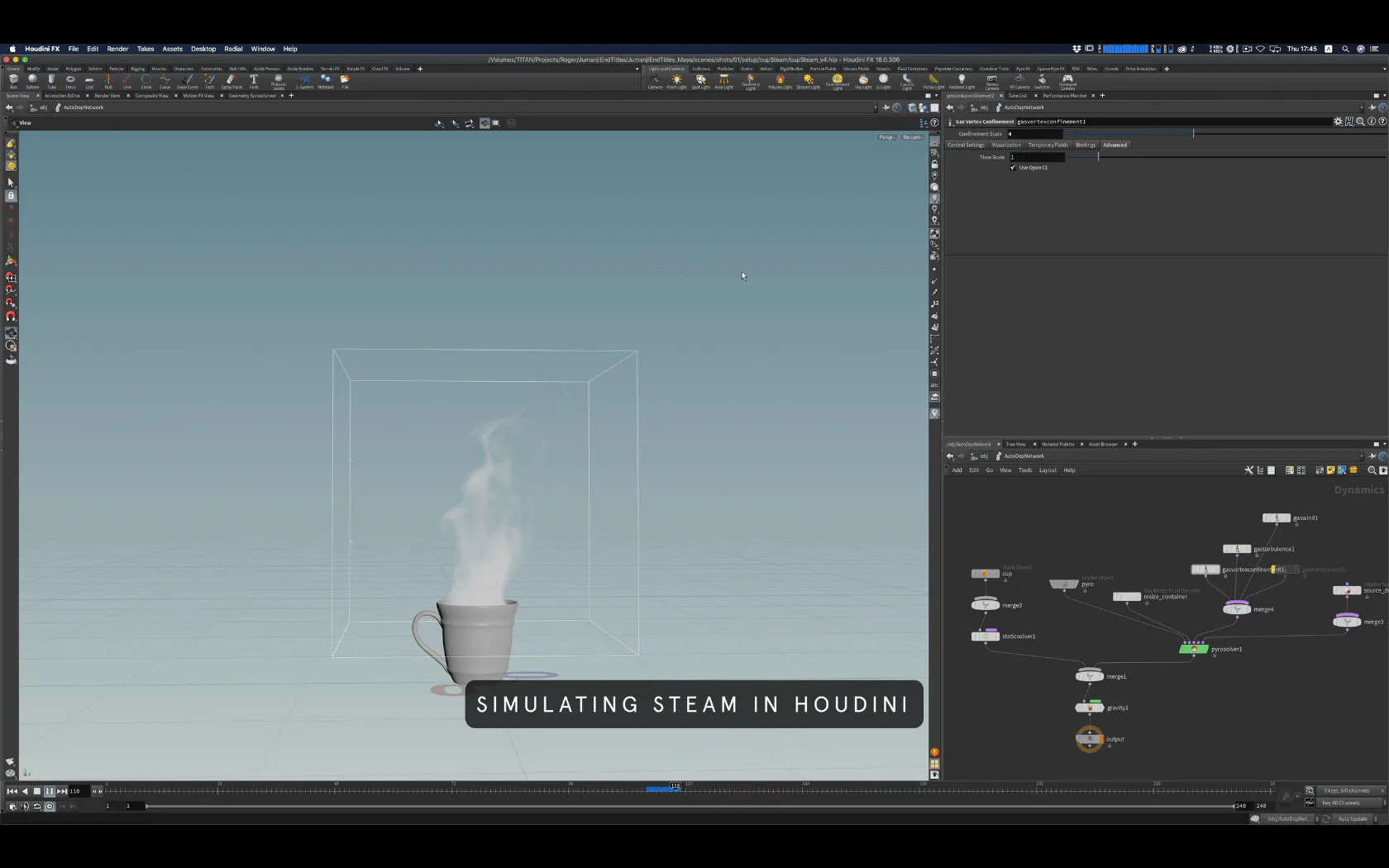Viewport: 1389px width, 868px height.
Task: Add a Volume Light from the shelf
Action: tap(780, 81)
